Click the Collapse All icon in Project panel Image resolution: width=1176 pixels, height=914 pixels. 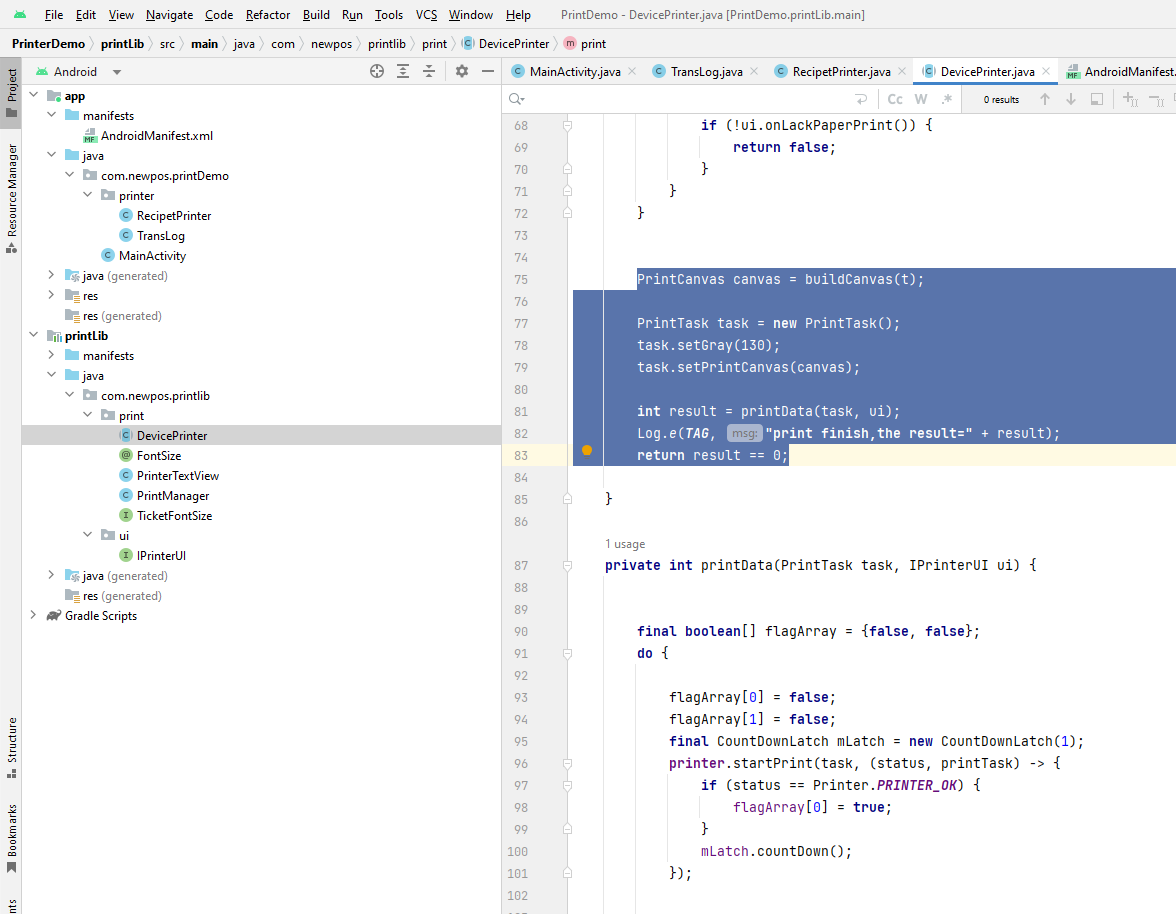pyautogui.click(x=429, y=71)
